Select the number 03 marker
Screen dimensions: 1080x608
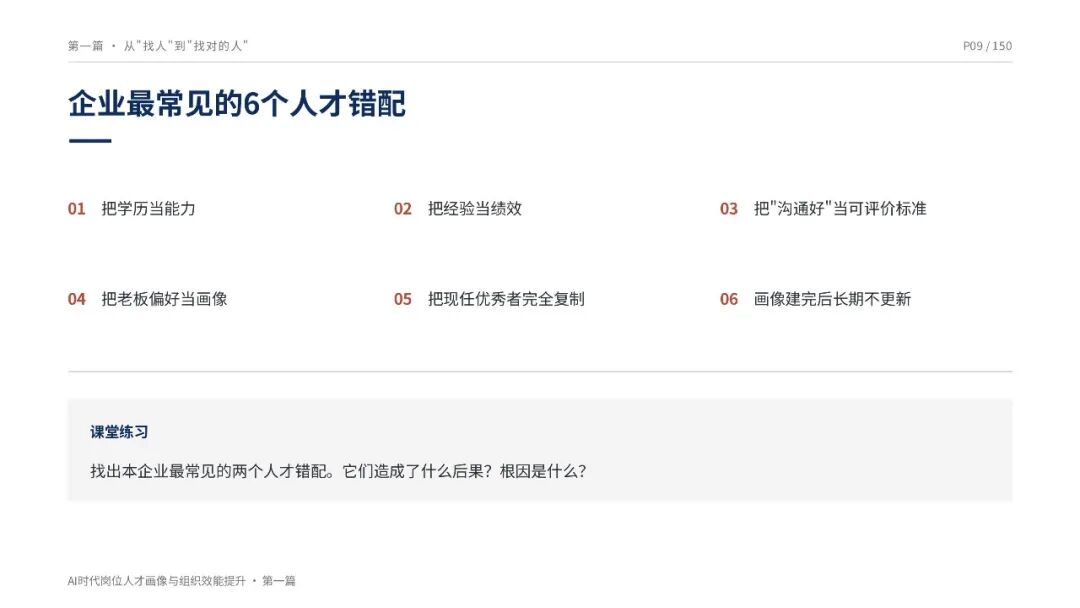[x=729, y=209]
